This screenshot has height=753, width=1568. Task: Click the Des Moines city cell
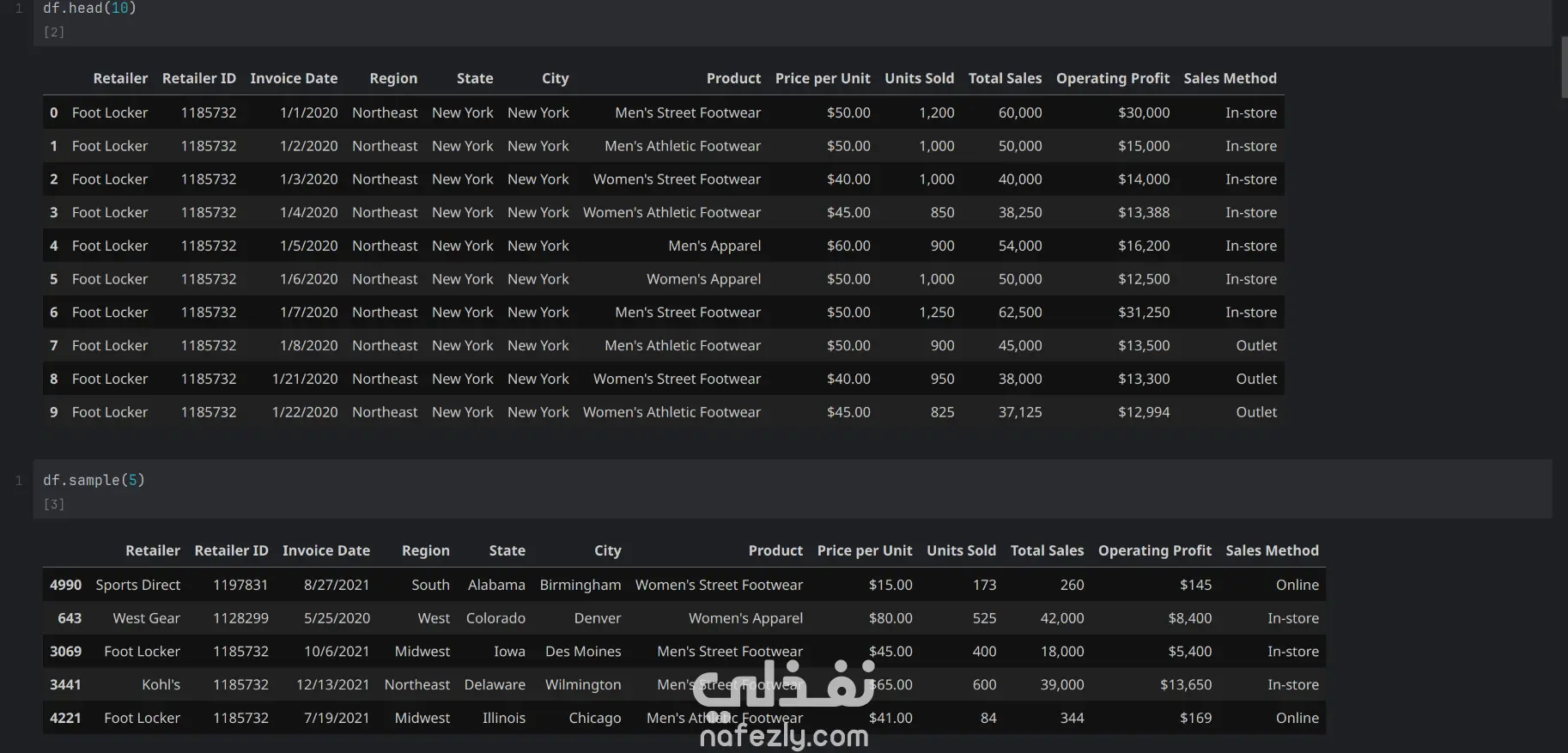[583, 652]
